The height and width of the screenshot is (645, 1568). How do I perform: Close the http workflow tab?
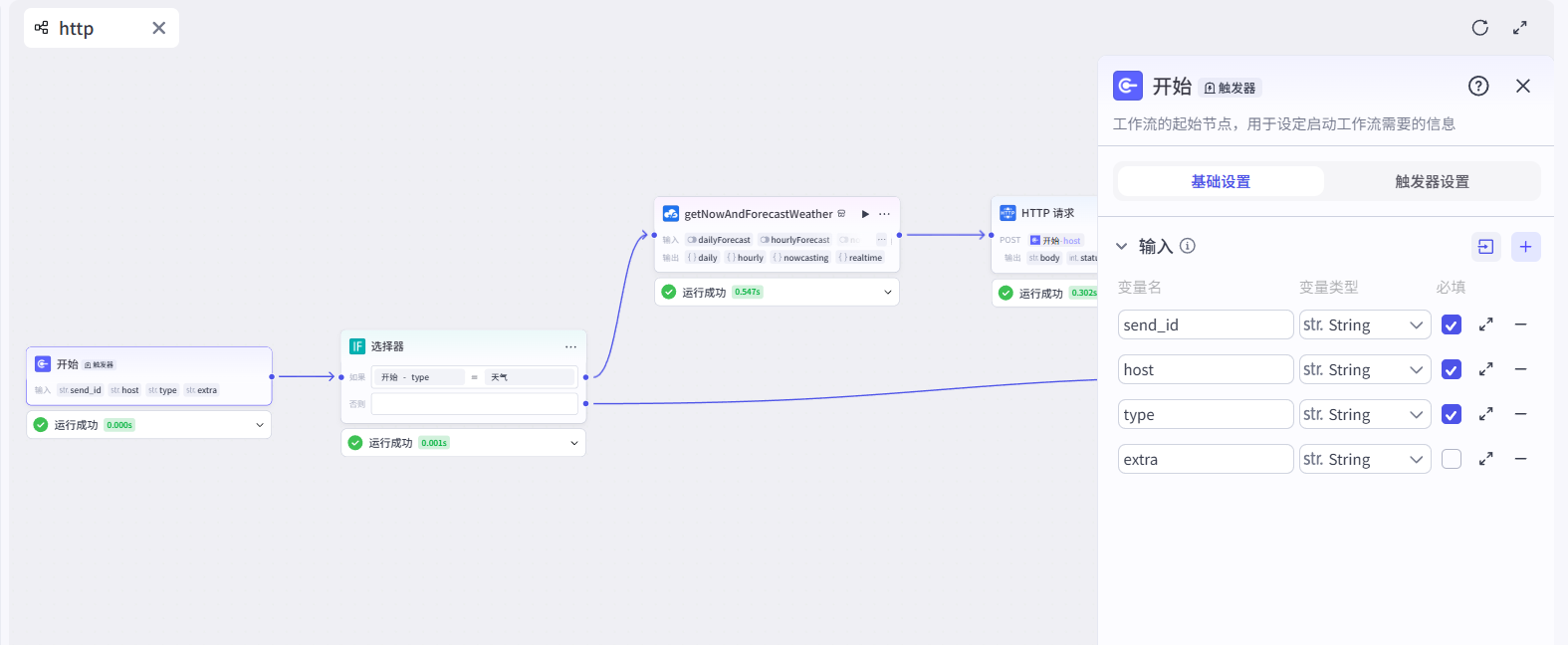[x=158, y=28]
